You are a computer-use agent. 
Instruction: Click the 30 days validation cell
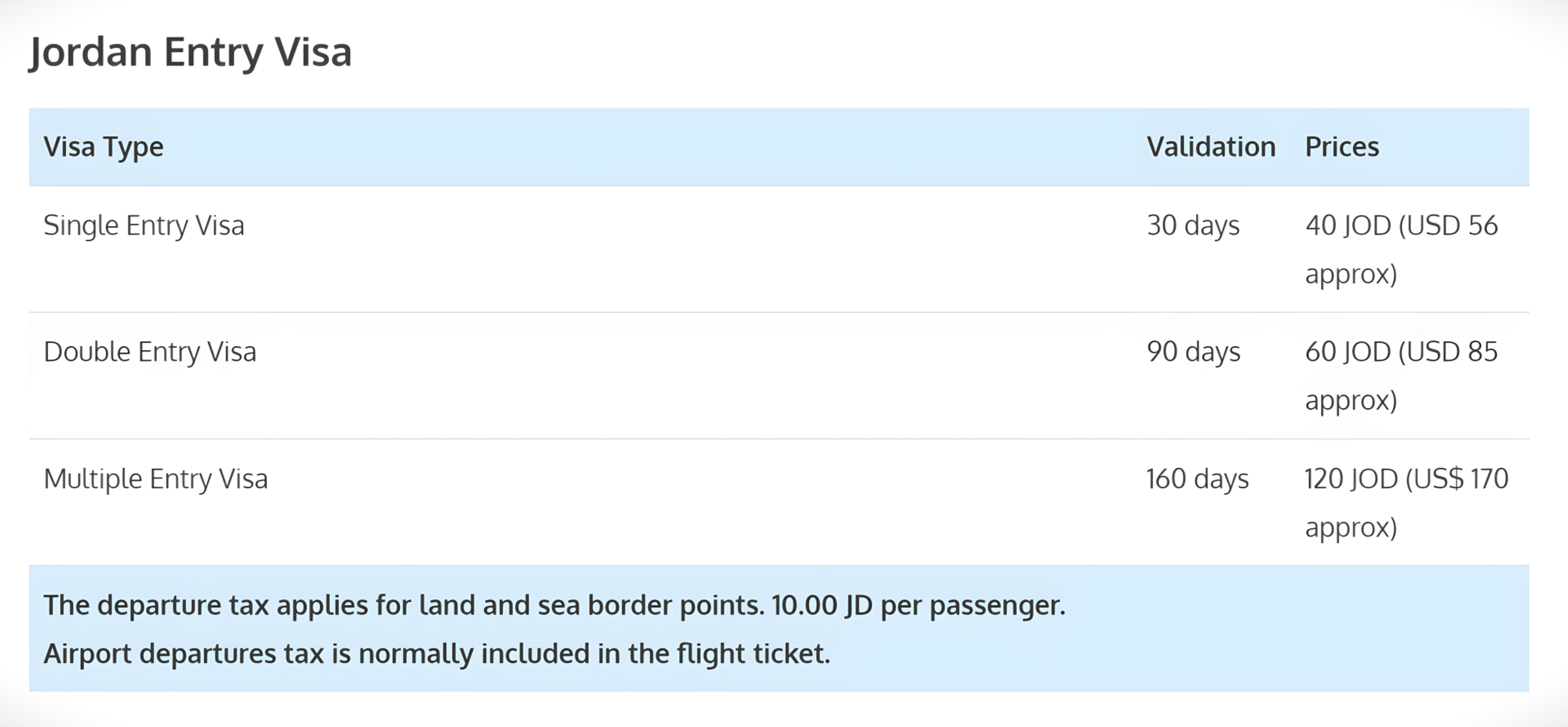[1193, 226]
